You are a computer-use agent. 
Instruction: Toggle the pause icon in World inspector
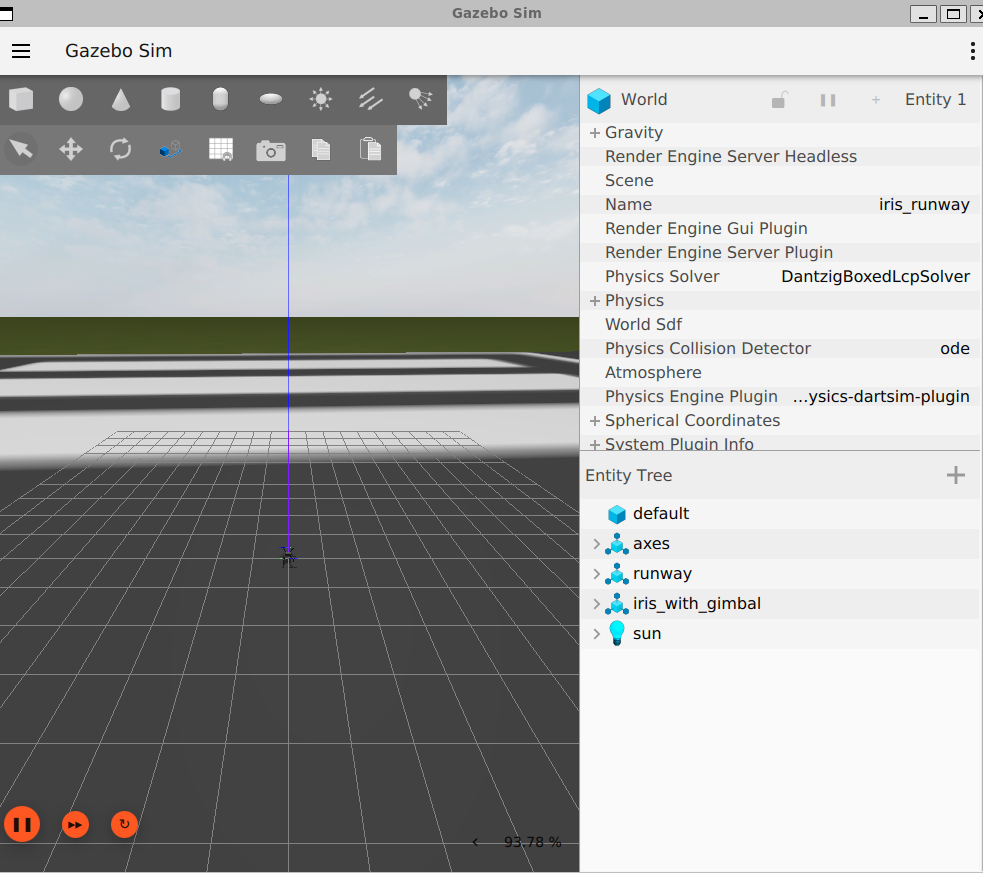click(x=828, y=100)
